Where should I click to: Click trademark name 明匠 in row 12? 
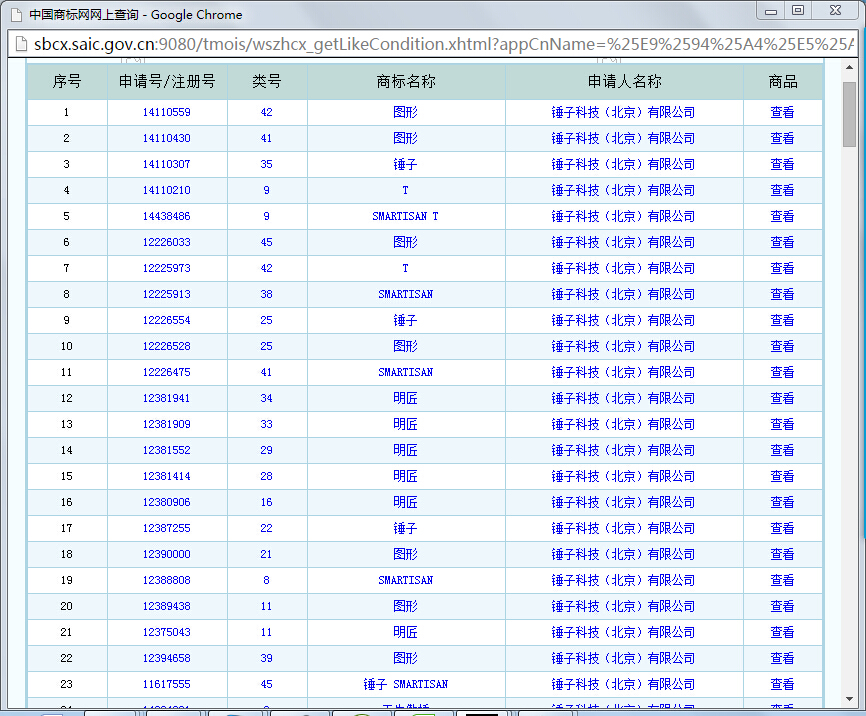(405, 398)
